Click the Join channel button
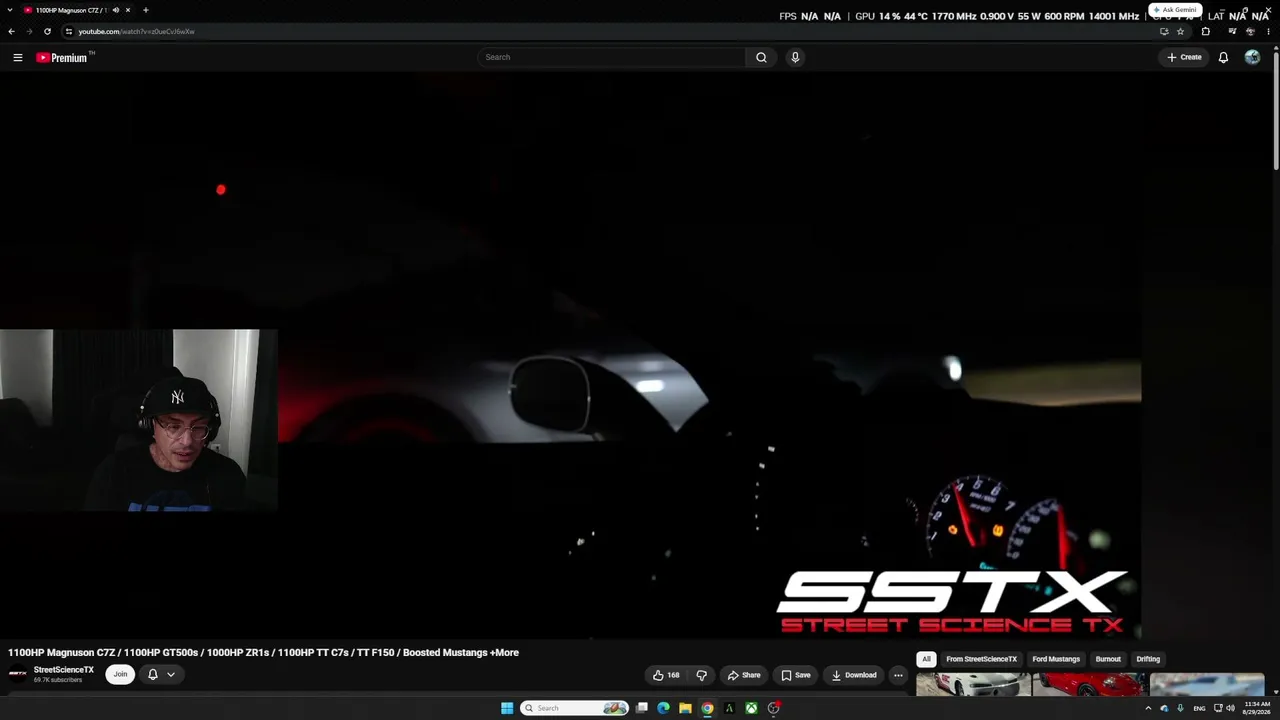The height and width of the screenshot is (720, 1280). pos(120,675)
